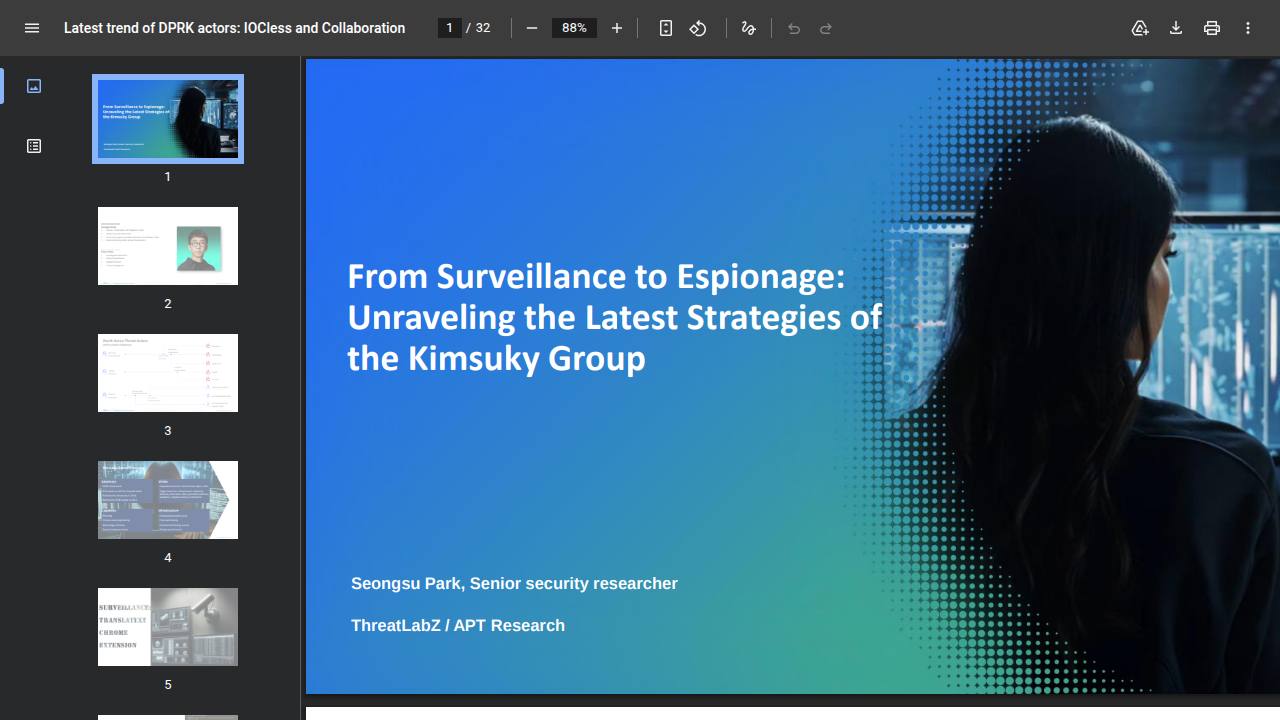
Task: Print the document
Action: pyautogui.click(x=1212, y=28)
